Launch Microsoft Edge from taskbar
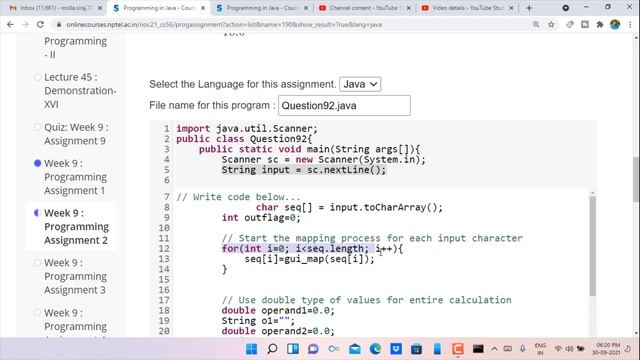 pos(375,349)
